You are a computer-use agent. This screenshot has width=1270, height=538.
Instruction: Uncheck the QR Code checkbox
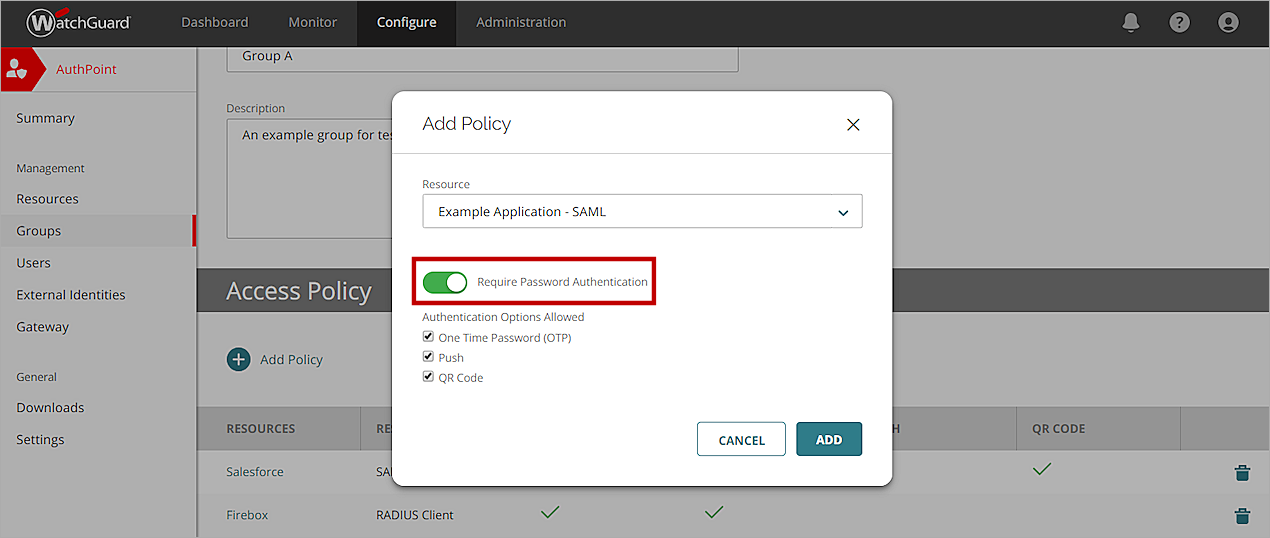tap(429, 377)
